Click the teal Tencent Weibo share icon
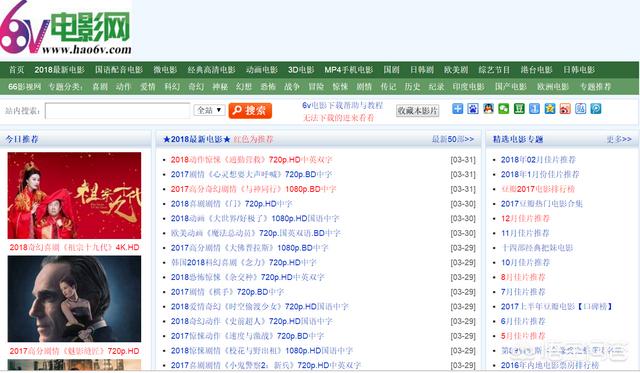Viewport: 640px width, 373px height. tap(596, 109)
